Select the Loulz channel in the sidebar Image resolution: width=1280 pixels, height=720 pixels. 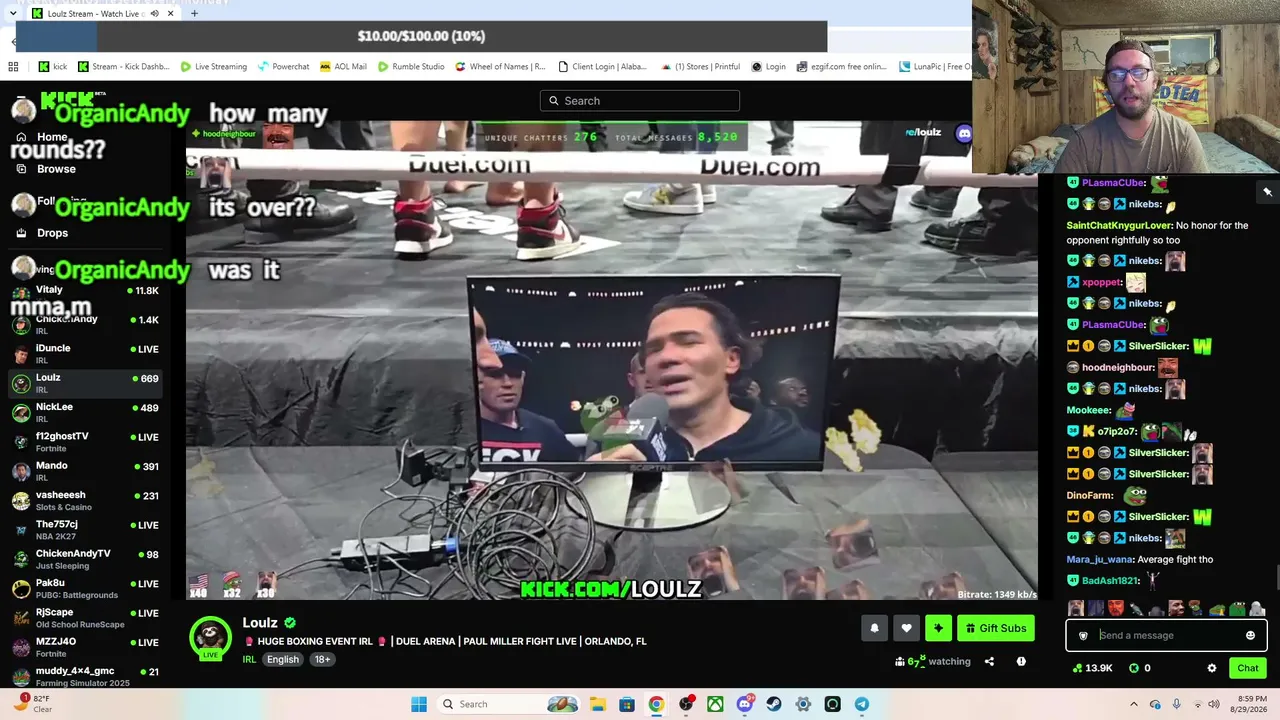pos(85,383)
